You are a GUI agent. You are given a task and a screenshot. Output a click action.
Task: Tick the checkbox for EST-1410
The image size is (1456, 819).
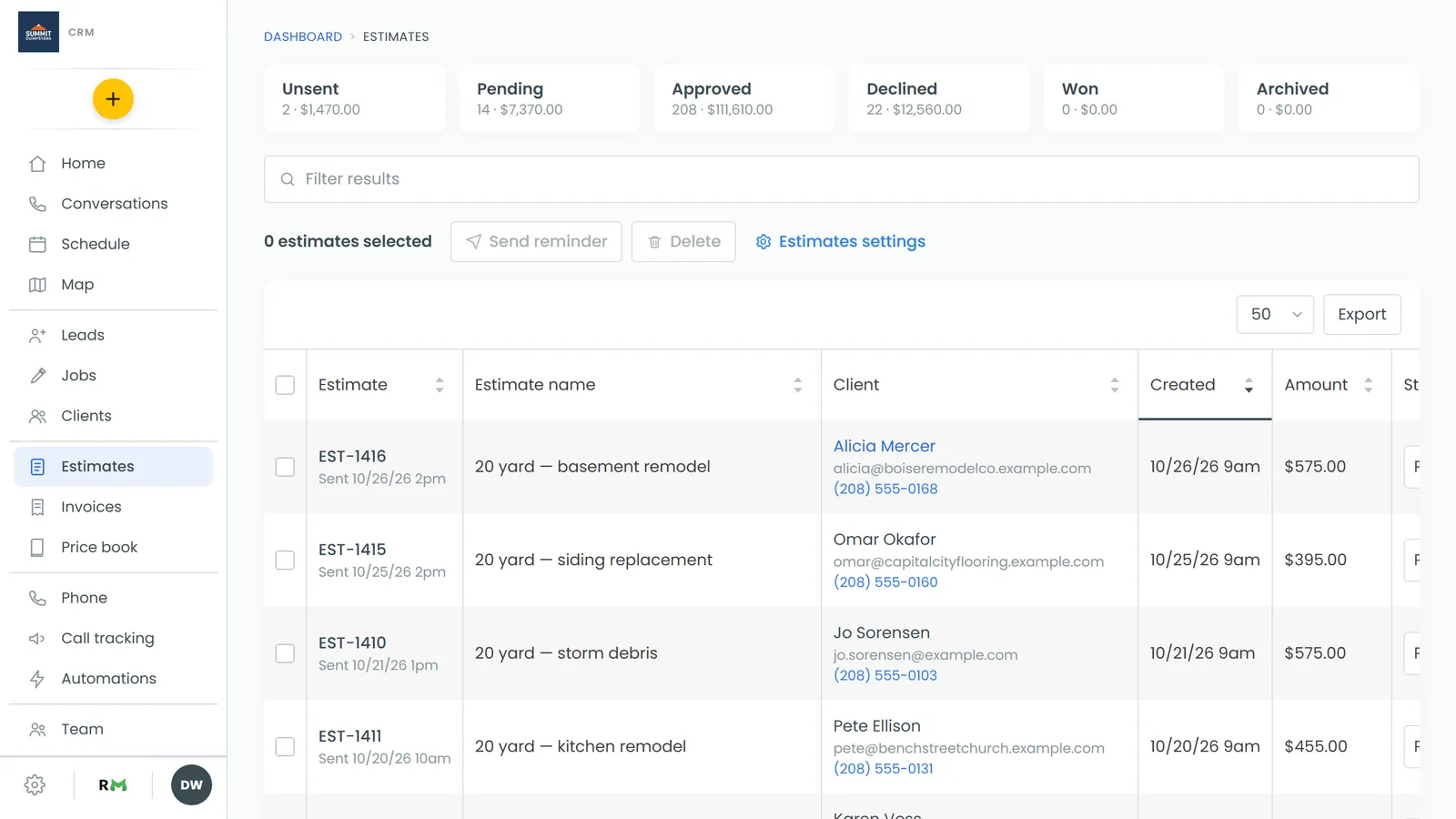285,653
